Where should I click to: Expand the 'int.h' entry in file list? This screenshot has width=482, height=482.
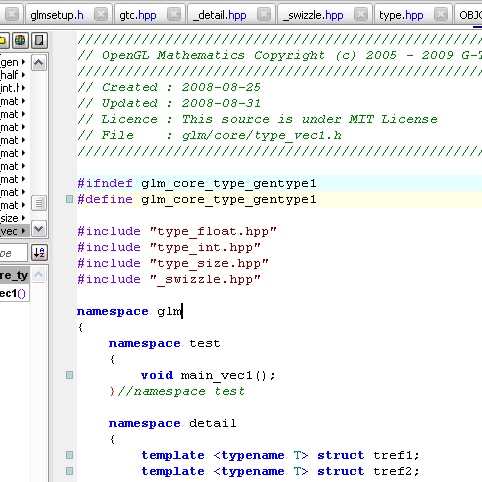(23, 88)
